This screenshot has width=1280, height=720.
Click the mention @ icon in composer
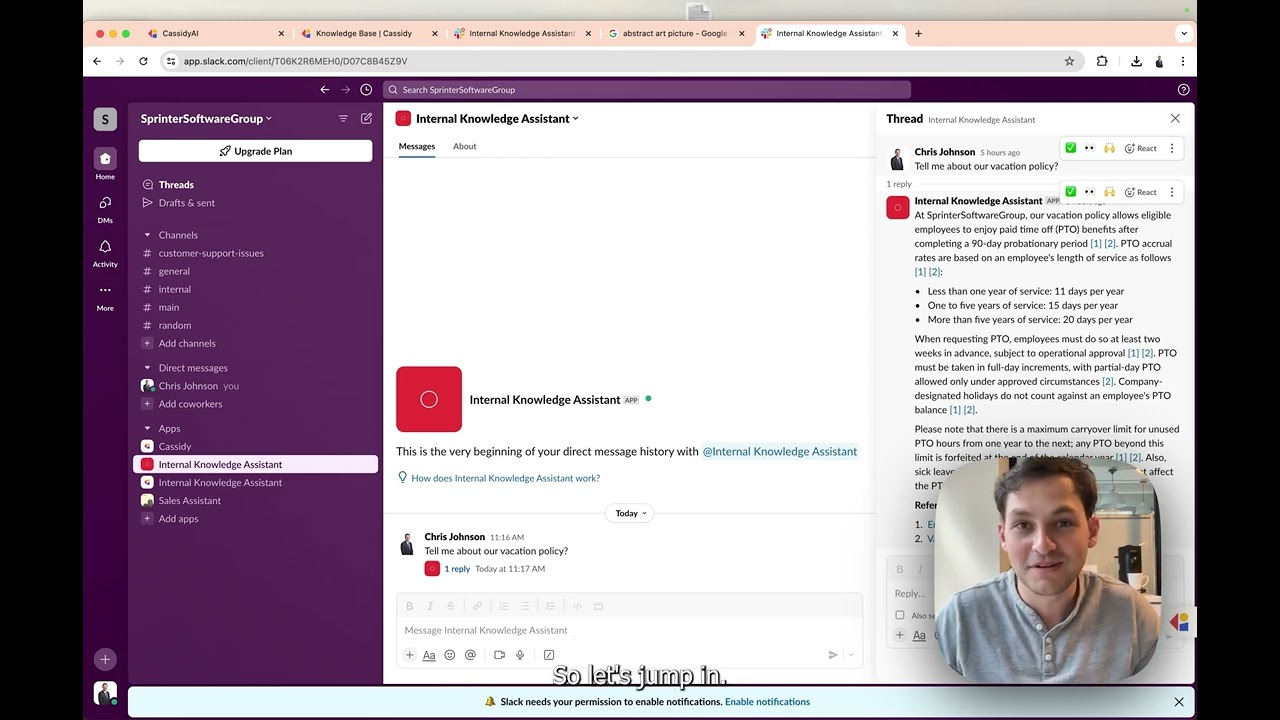tap(470, 655)
